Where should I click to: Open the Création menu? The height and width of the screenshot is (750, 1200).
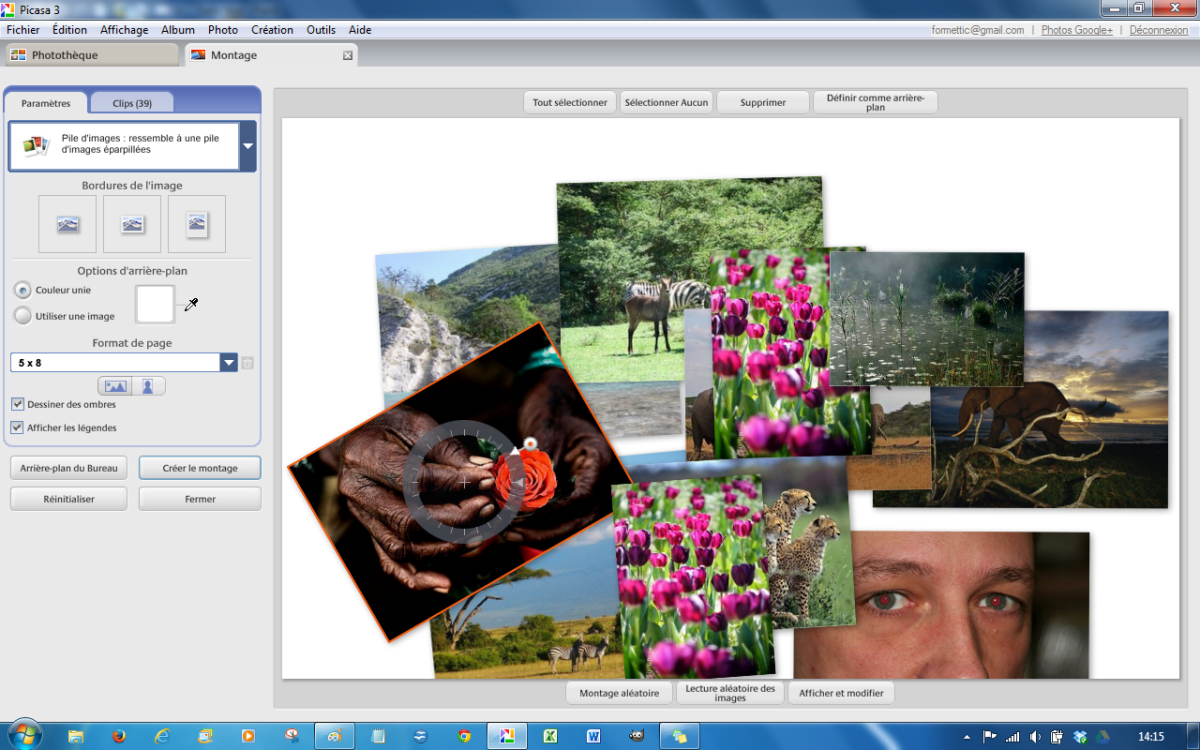tap(272, 30)
